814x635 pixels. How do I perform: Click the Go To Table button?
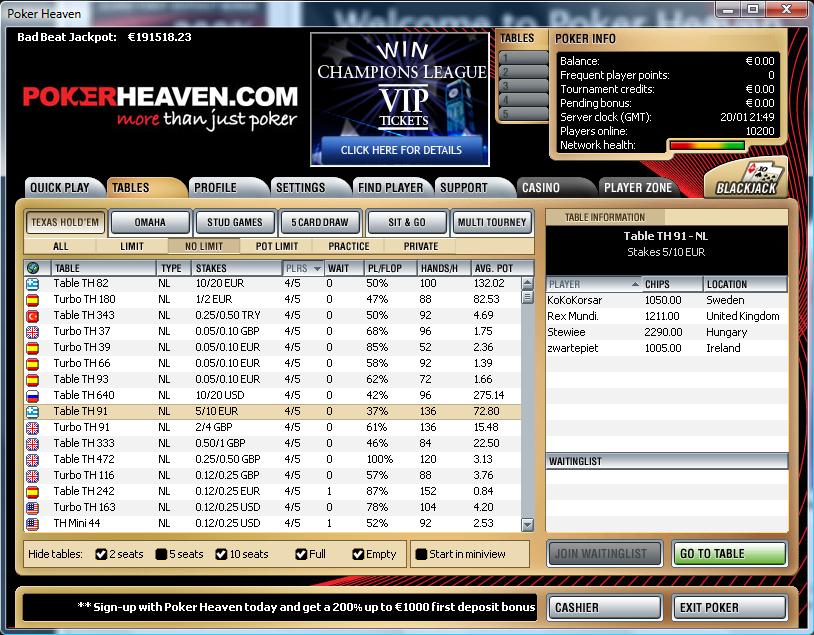tap(729, 553)
